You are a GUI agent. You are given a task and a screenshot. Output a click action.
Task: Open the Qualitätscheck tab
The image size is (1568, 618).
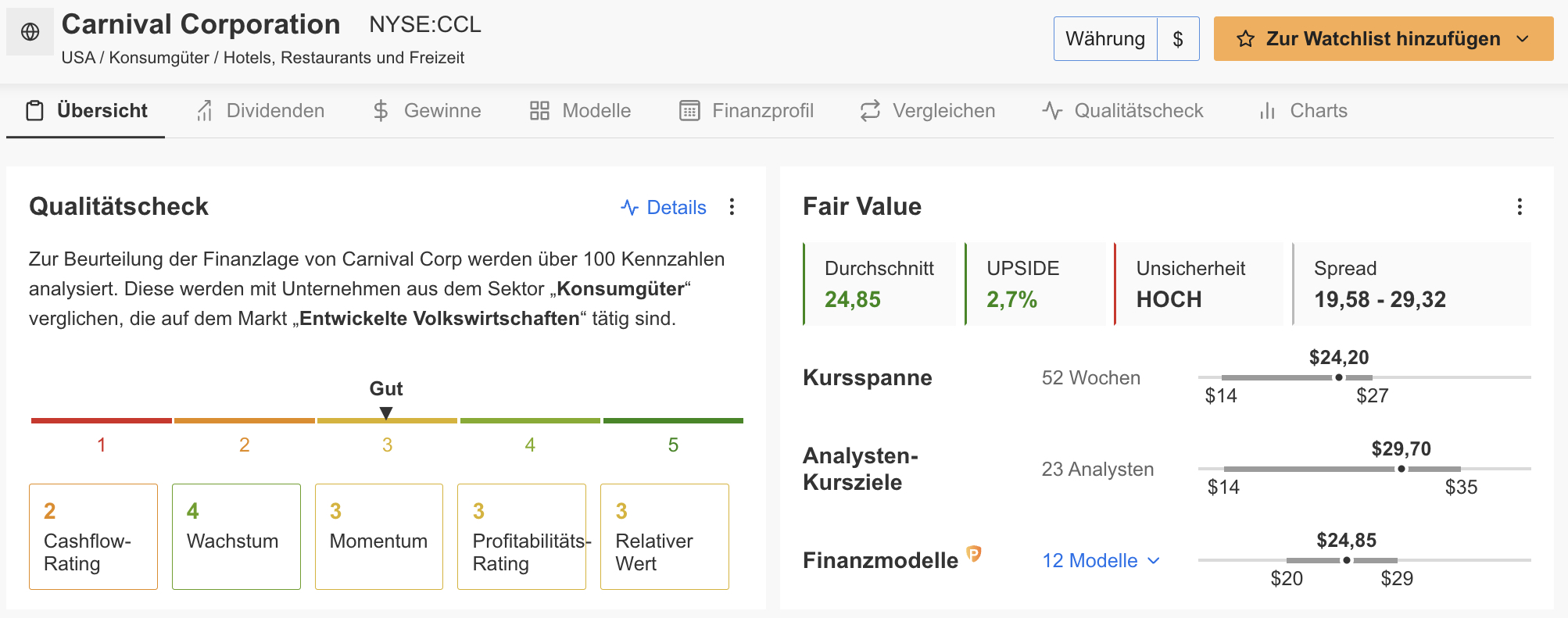[1122, 111]
